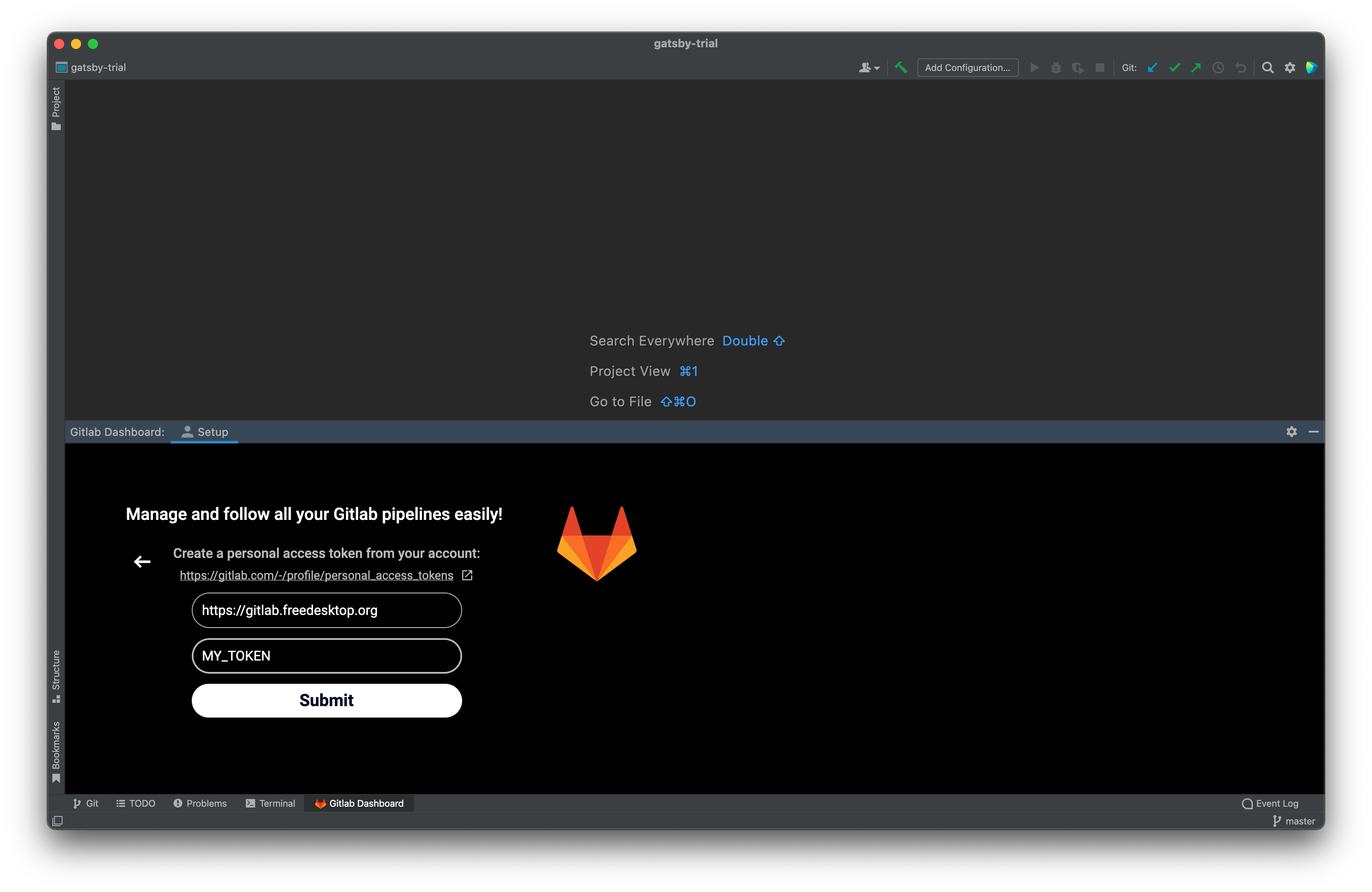Open Search Everywhere via the magnifier icon

pos(1268,68)
